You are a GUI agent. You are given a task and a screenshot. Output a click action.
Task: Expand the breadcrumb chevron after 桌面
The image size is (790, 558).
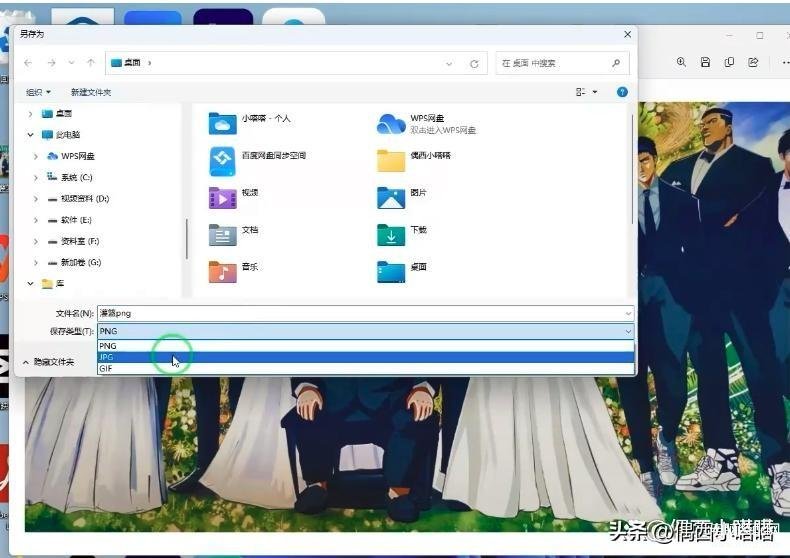(x=150, y=63)
